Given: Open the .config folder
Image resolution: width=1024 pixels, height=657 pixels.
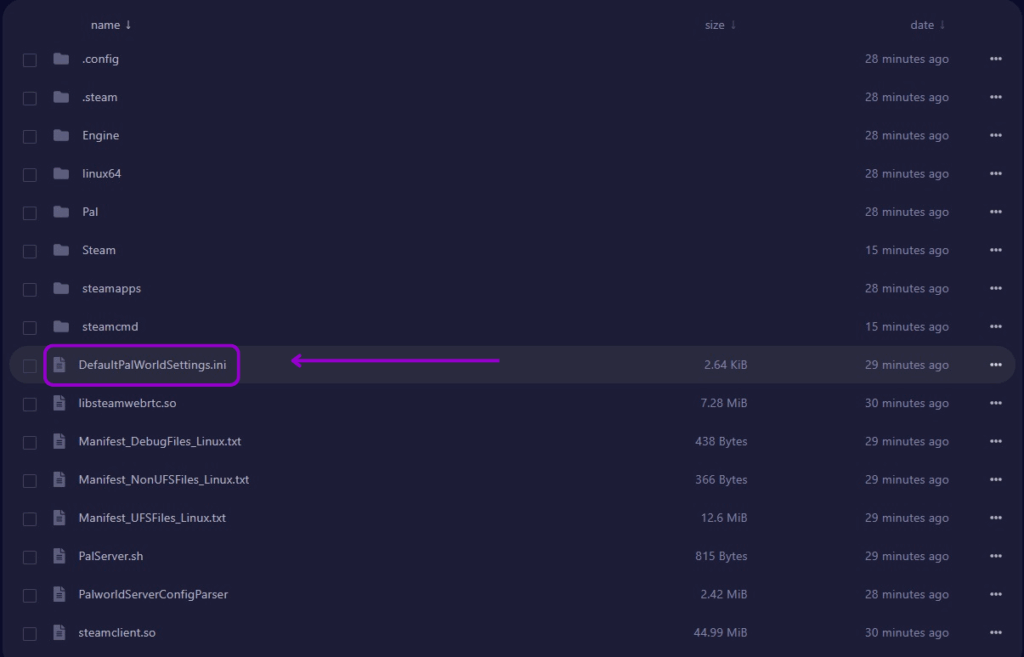Looking at the screenshot, I should point(101,59).
